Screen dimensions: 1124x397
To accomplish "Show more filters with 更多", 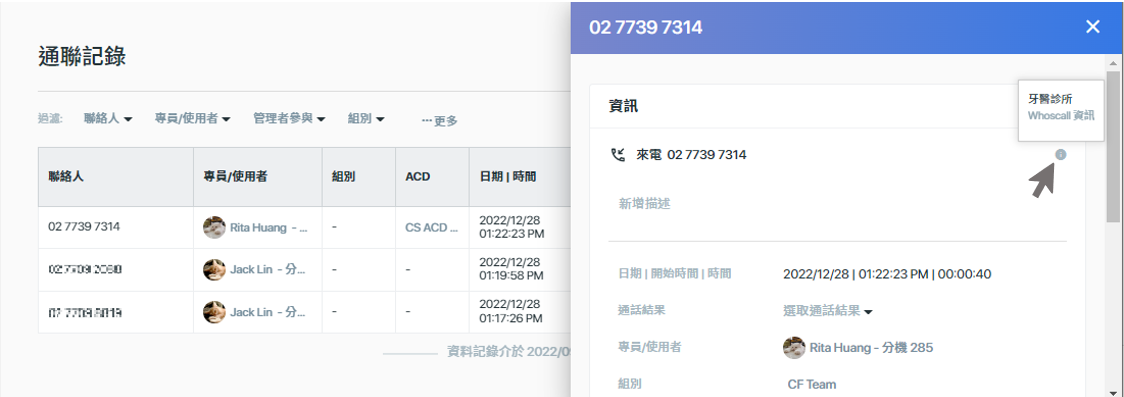I will pos(439,121).
